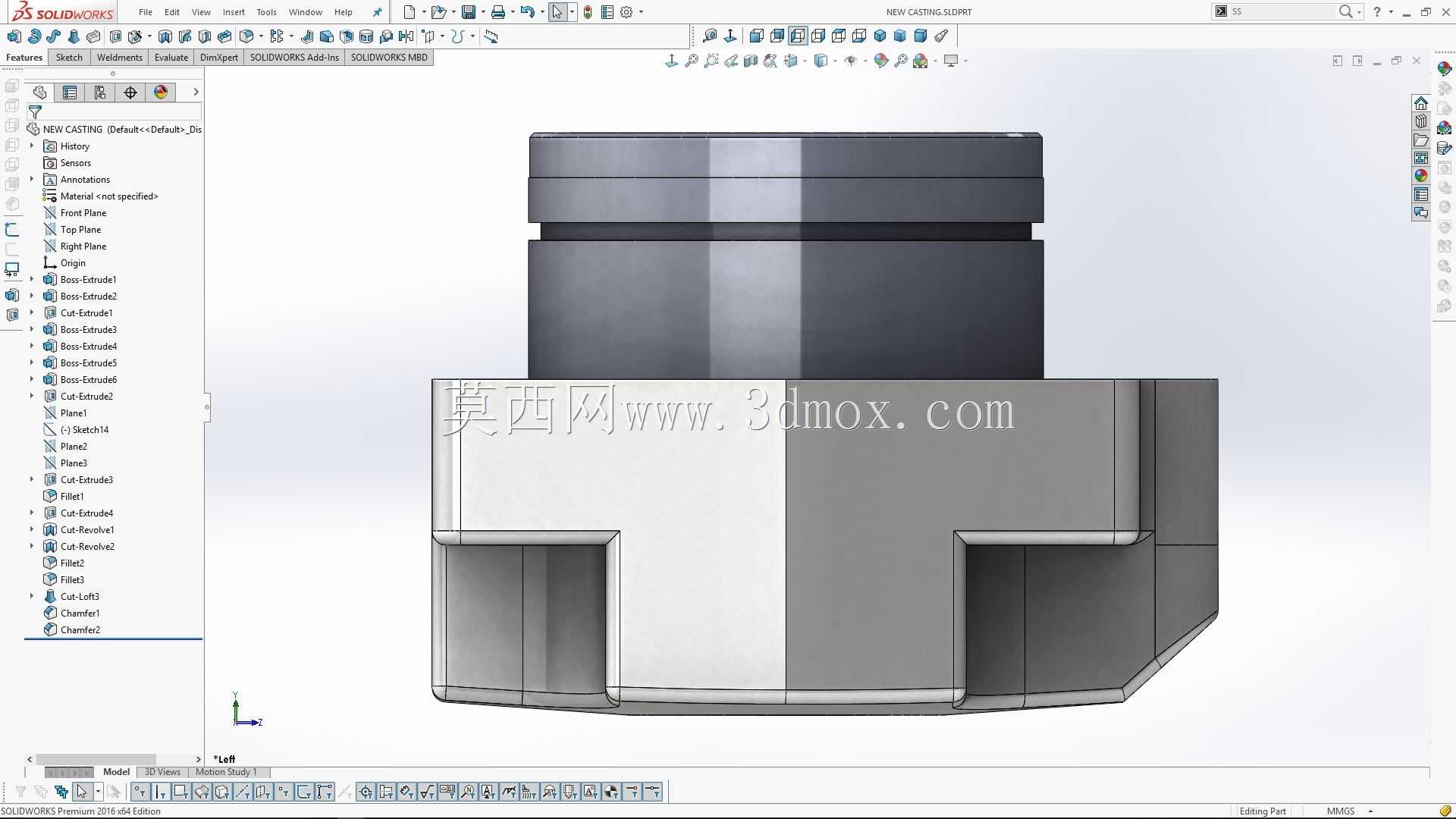Open the Tools menu

pyautogui.click(x=266, y=12)
